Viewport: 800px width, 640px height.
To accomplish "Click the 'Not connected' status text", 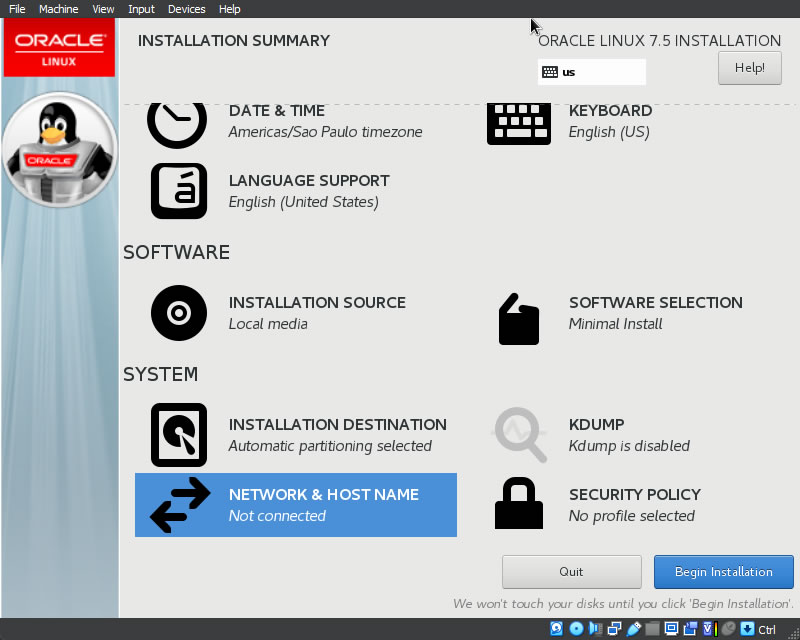I will coord(277,516).
